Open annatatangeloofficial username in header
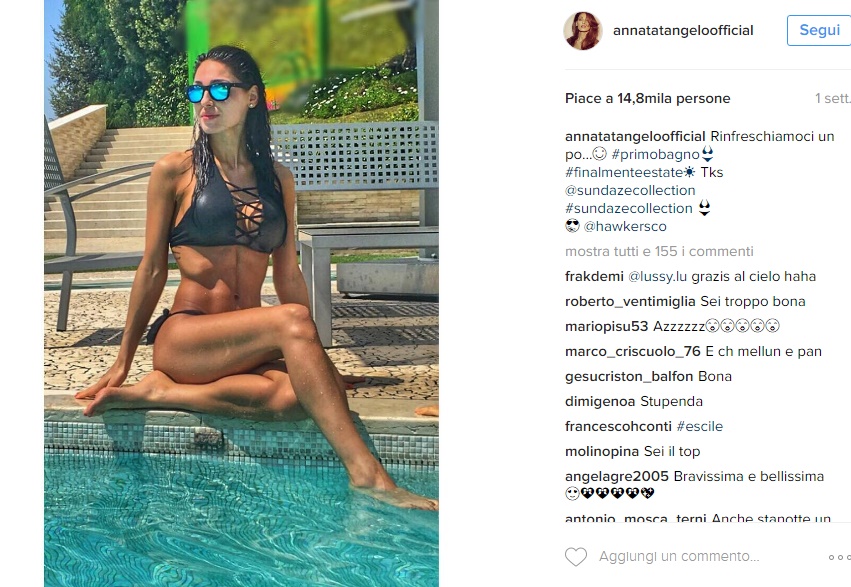 pos(683,30)
